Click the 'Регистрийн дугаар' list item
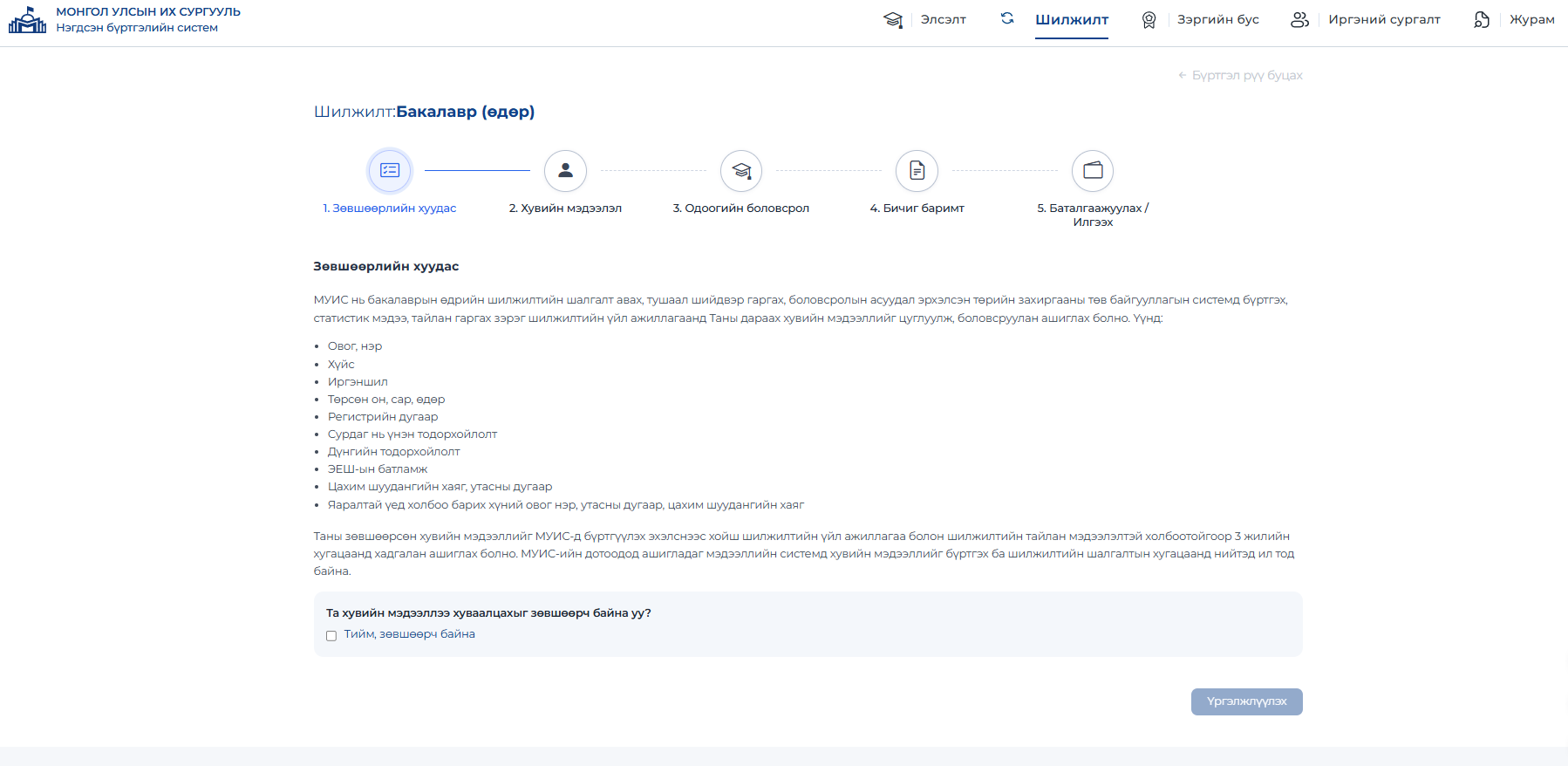1568x766 pixels. [x=383, y=417]
